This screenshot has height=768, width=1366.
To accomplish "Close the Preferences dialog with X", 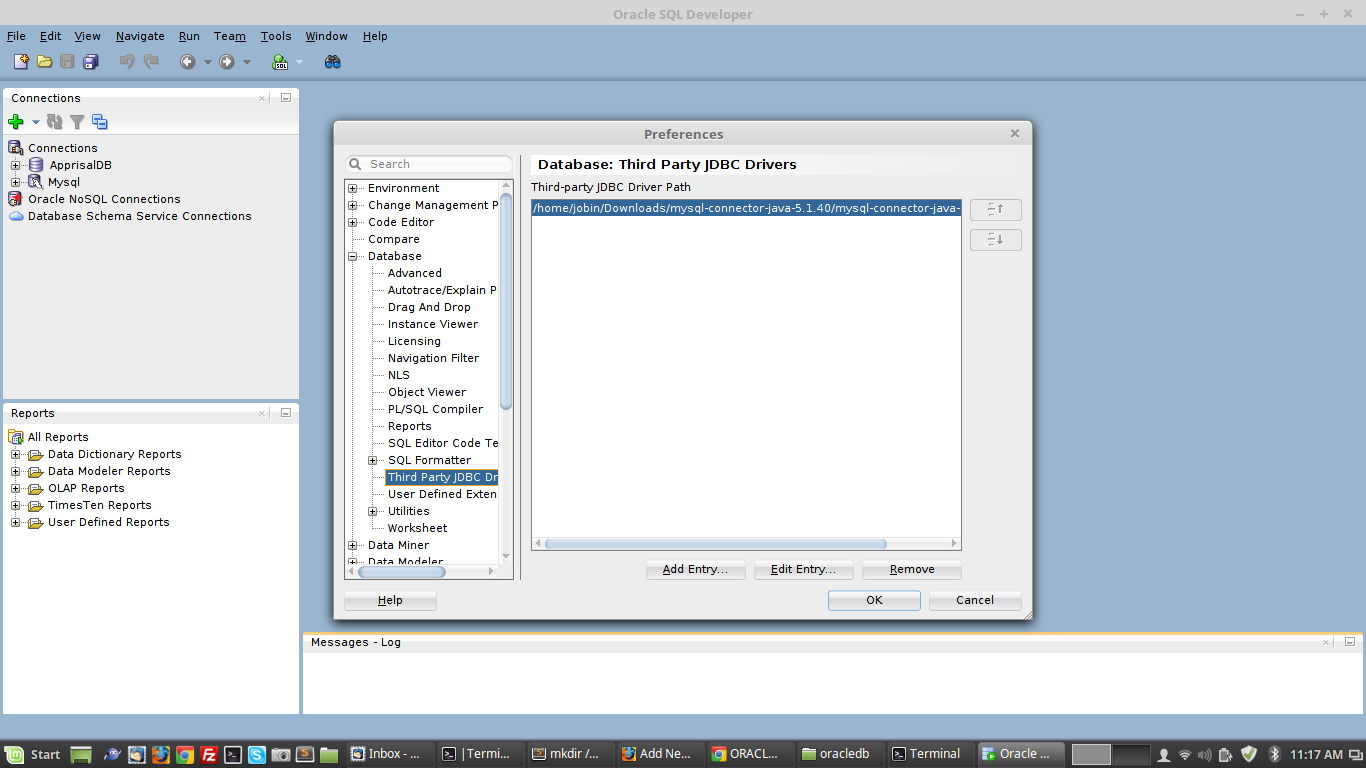I will point(1015,133).
